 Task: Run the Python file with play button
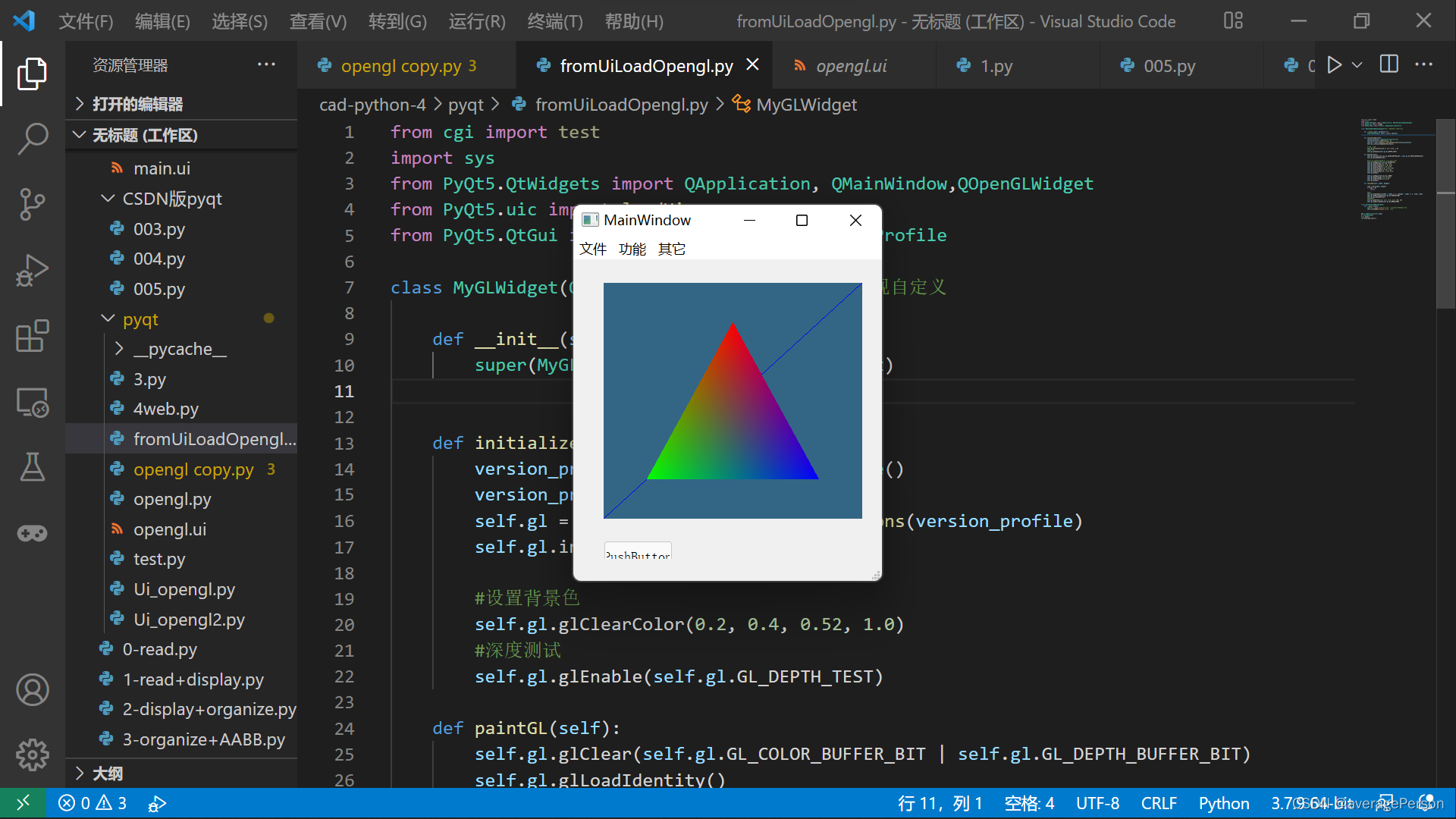coord(1334,65)
